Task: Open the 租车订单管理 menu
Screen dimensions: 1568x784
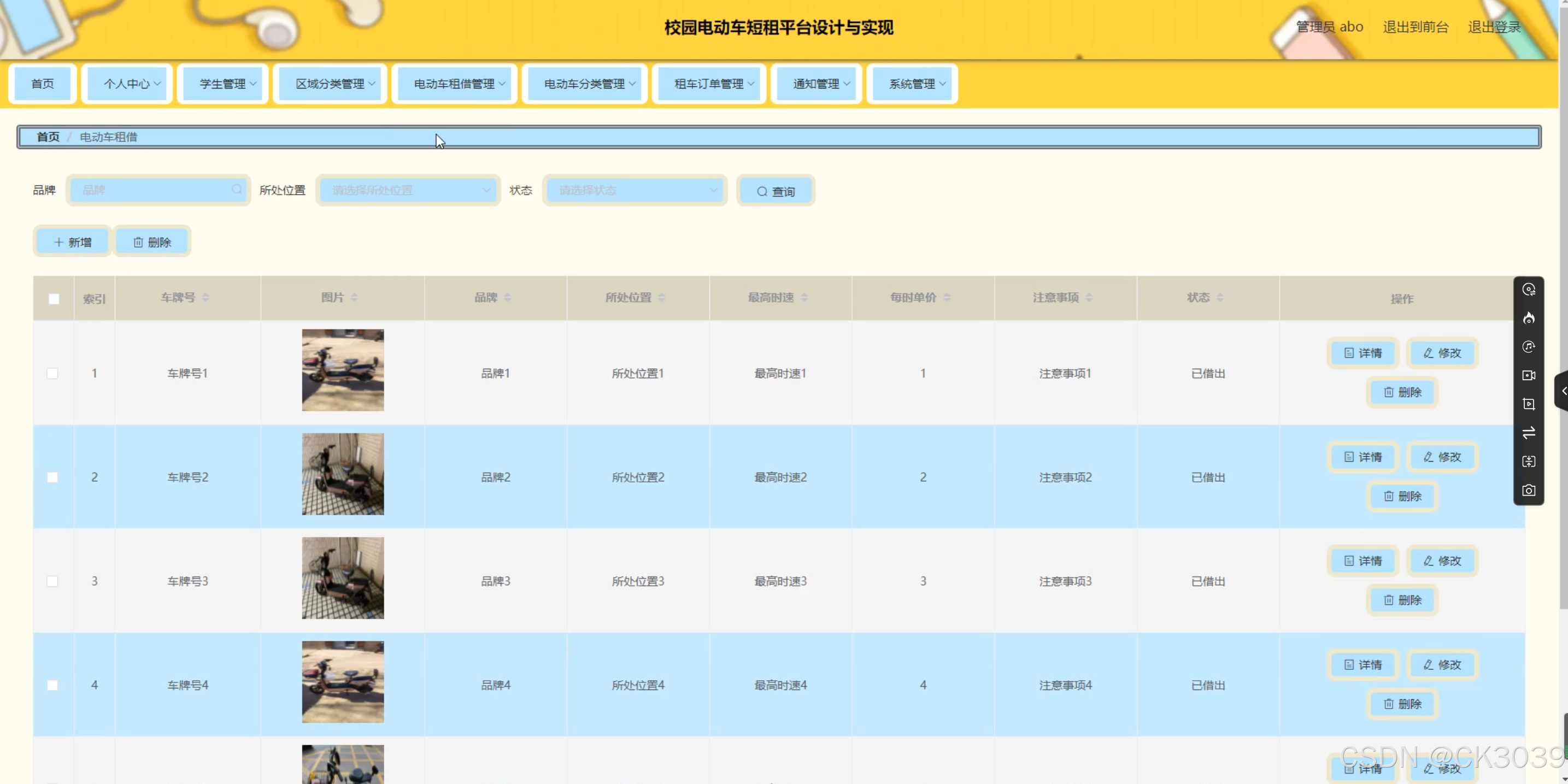Action: click(709, 84)
